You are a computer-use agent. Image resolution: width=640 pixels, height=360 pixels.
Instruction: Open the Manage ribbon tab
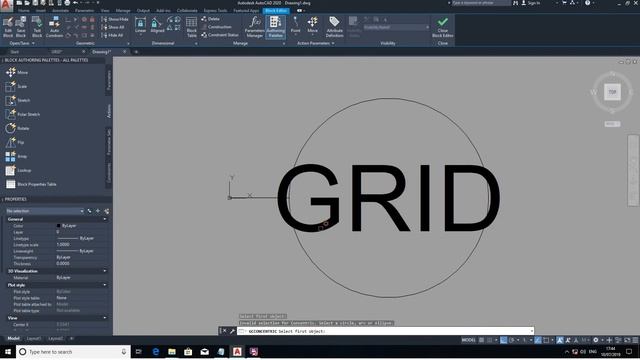[x=123, y=11]
